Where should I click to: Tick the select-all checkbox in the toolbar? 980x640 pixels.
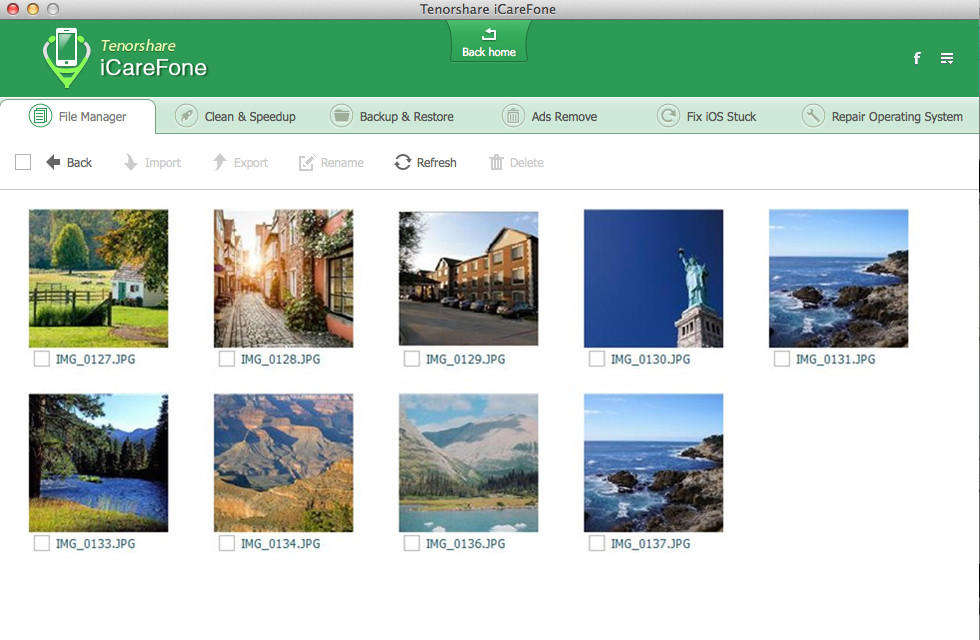(23, 162)
